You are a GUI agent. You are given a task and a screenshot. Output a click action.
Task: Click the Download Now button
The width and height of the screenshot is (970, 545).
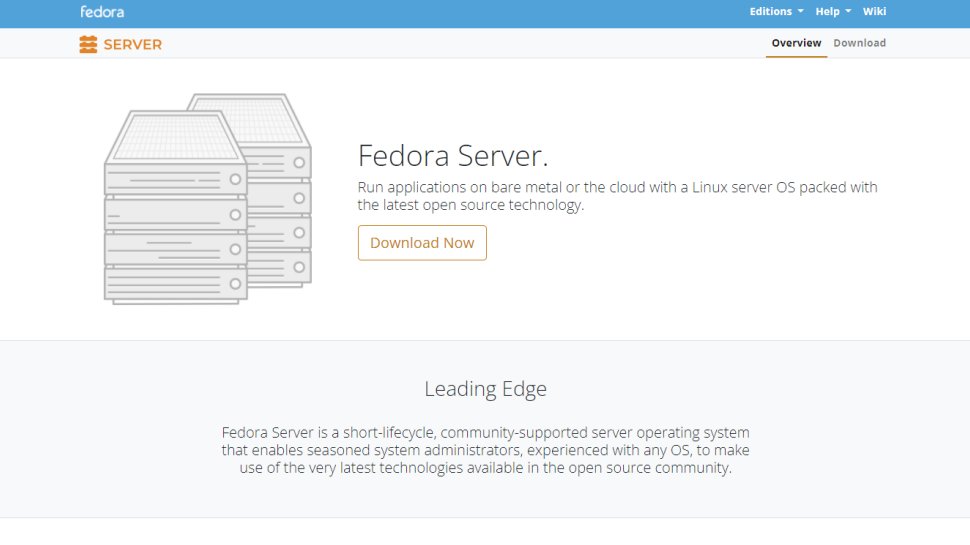tap(422, 242)
